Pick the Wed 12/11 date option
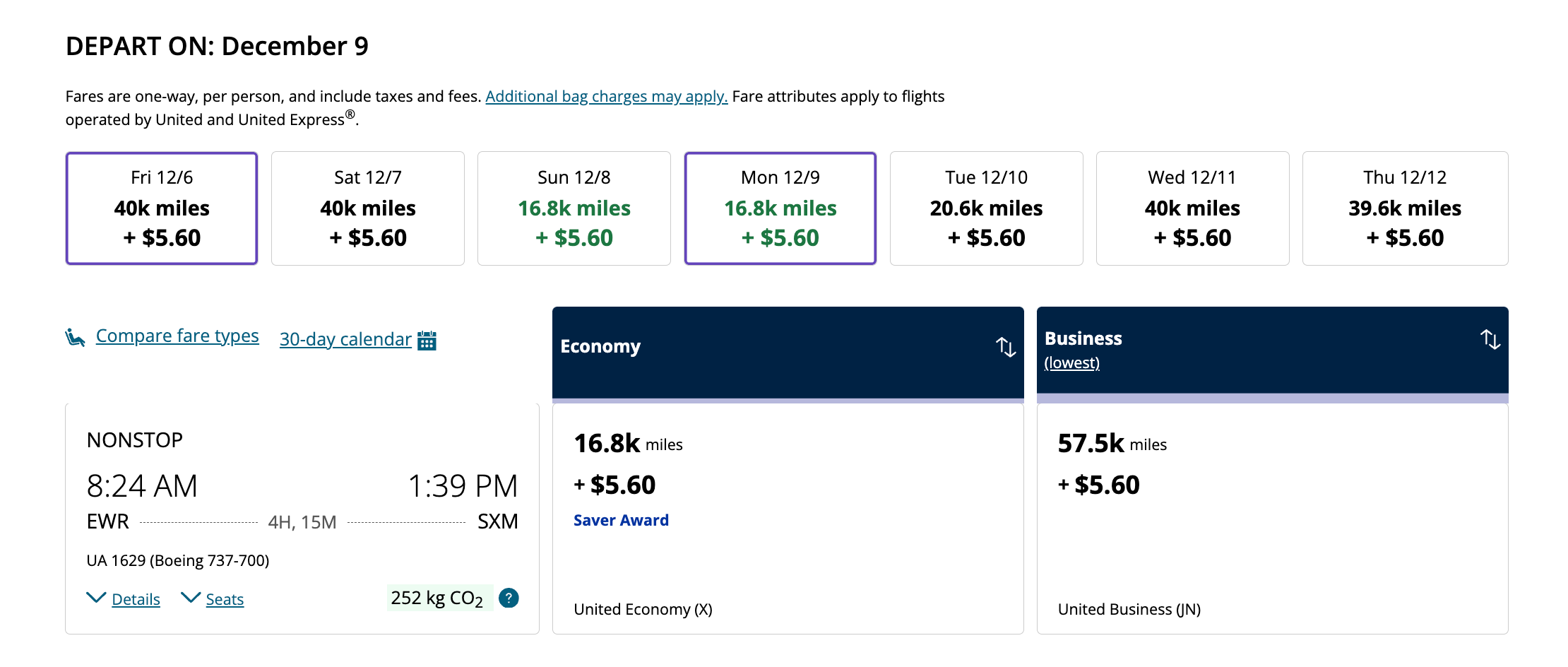This screenshot has height=667, width=1568. (1193, 208)
